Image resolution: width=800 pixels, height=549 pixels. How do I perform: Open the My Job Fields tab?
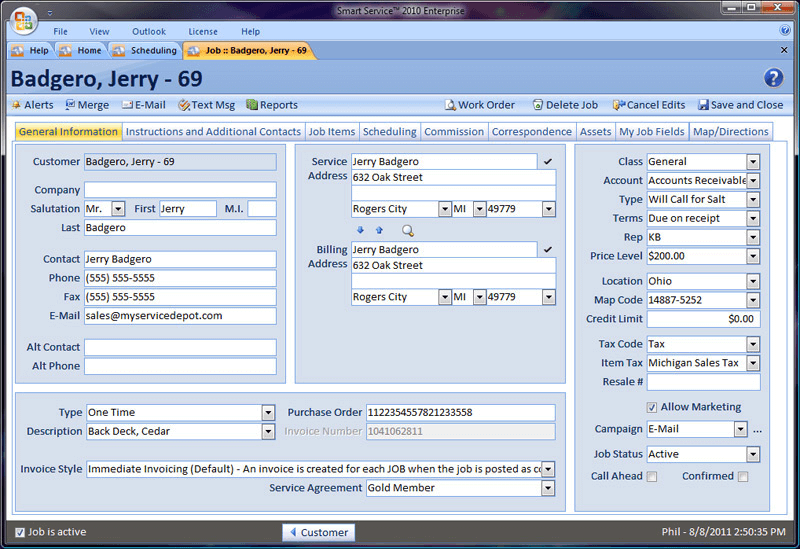tap(652, 132)
